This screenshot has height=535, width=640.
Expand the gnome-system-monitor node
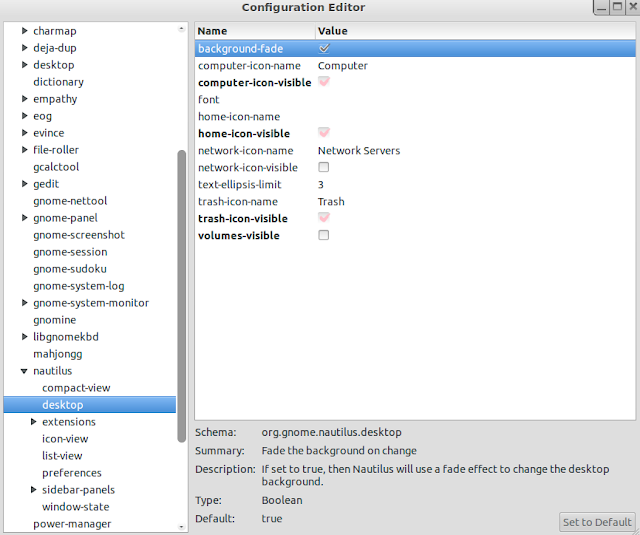click(x=24, y=303)
